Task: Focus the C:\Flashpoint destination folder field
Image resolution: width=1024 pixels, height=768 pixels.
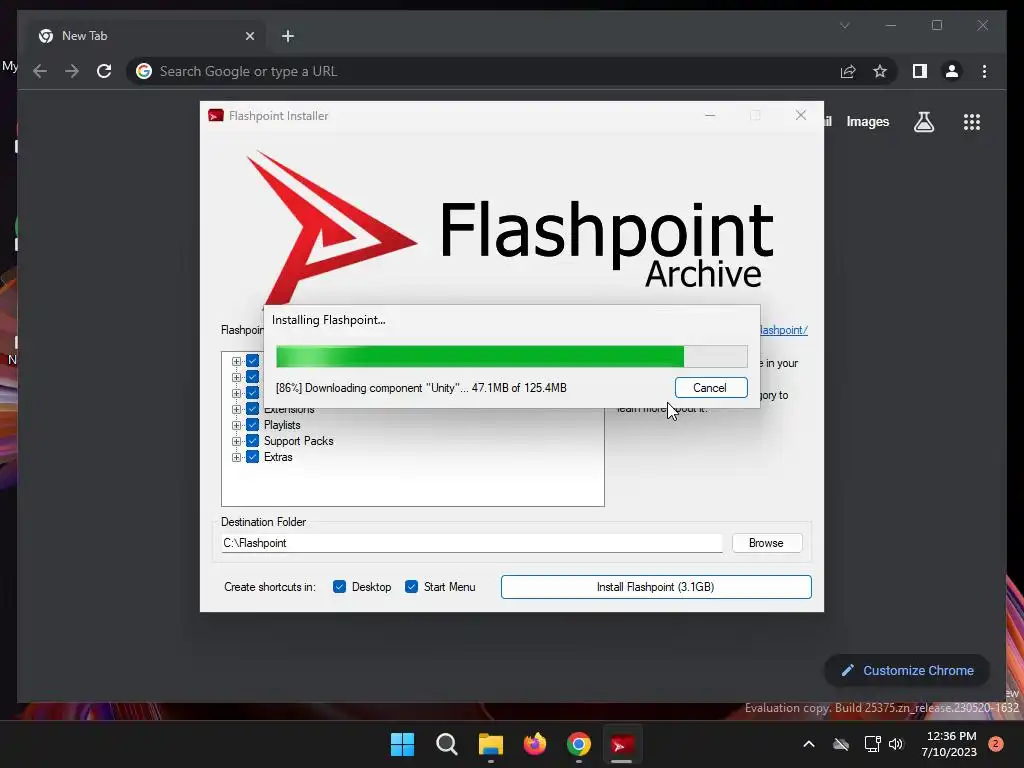Action: 472,543
